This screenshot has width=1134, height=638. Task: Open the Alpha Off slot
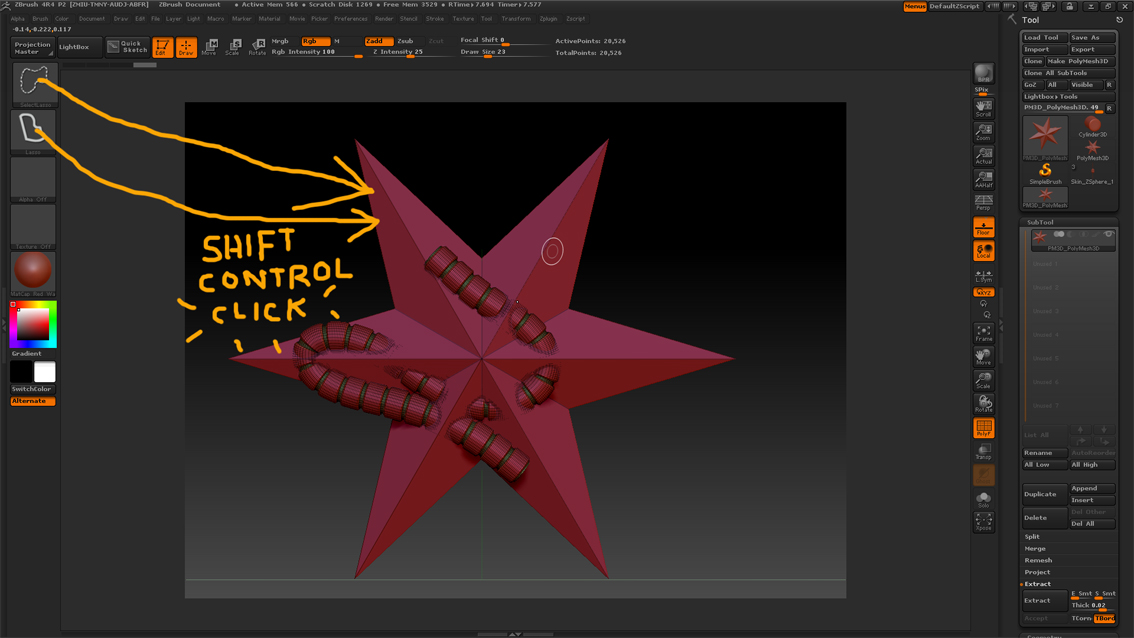tap(33, 179)
